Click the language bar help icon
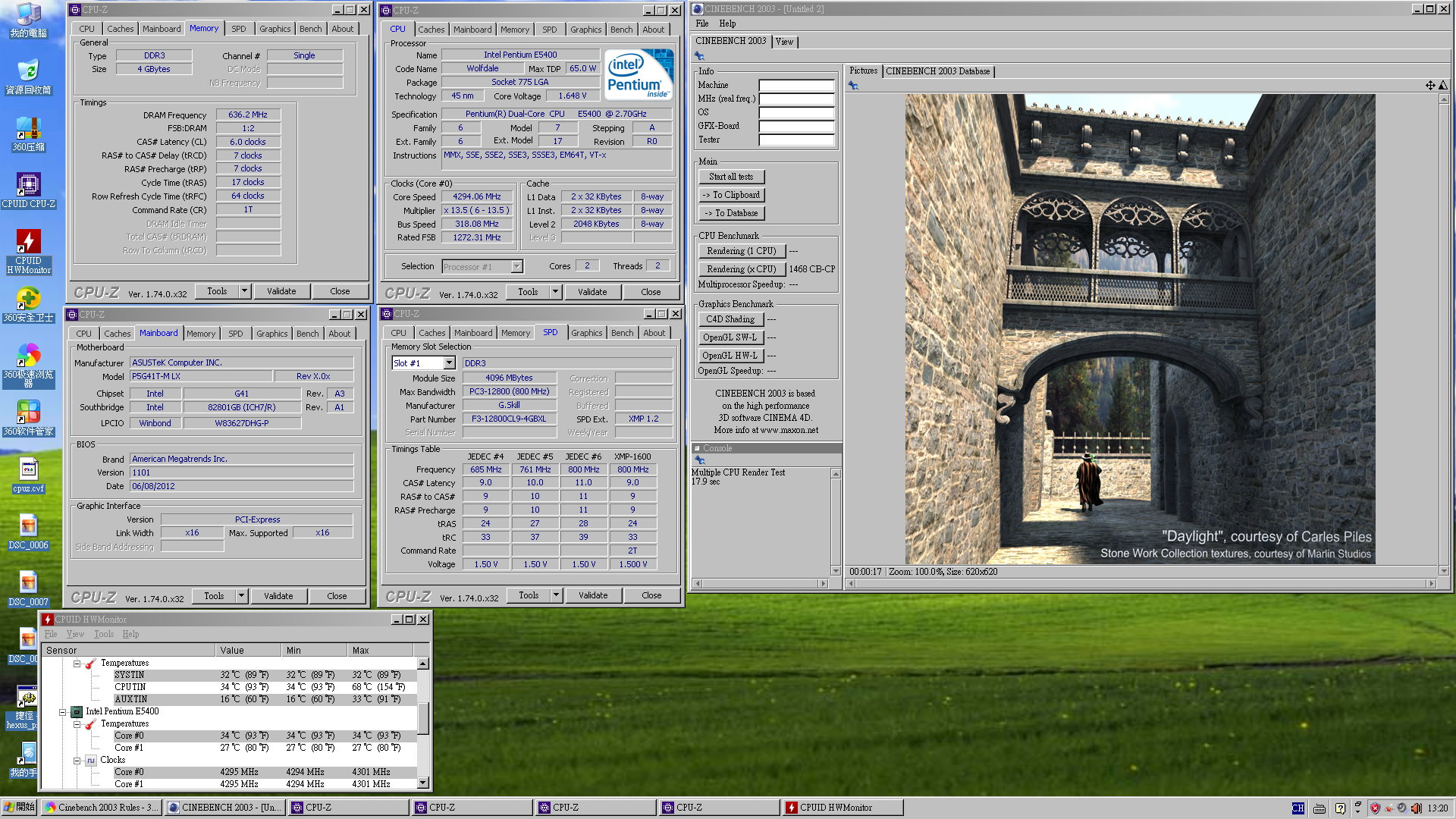Viewport: 1456px width, 819px height. (1340, 808)
